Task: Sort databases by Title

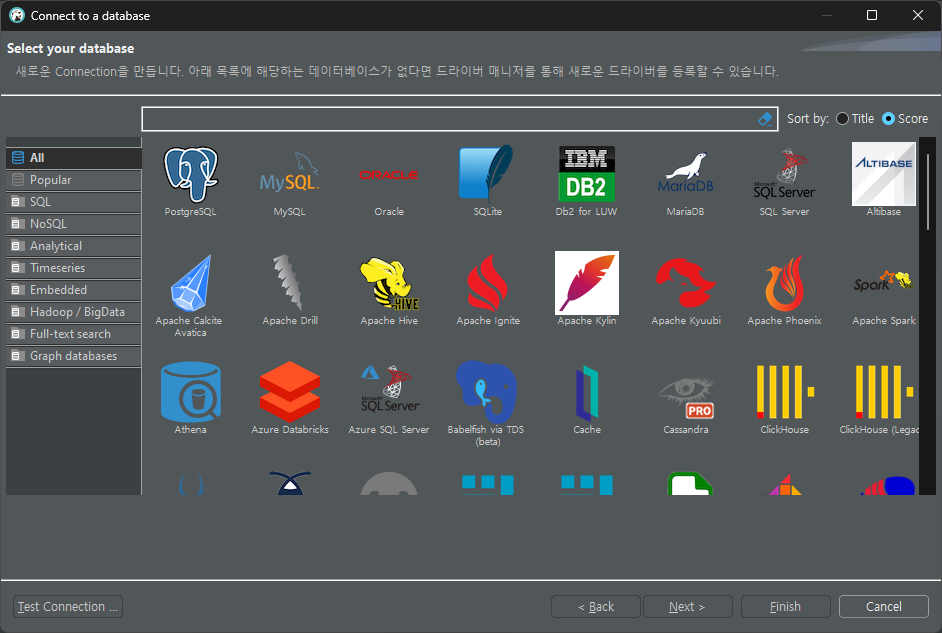Action: pyautogui.click(x=855, y=119)
